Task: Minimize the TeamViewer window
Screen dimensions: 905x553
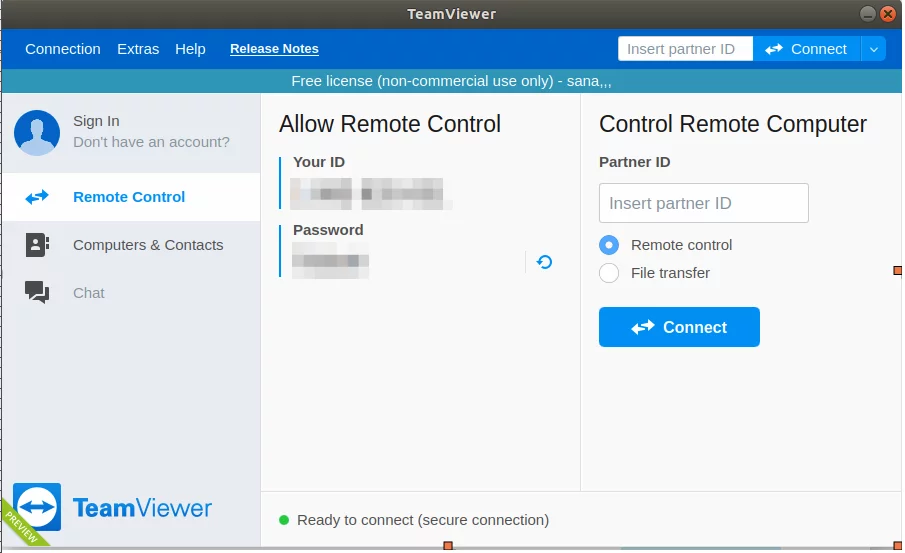Action: [867, 14]
